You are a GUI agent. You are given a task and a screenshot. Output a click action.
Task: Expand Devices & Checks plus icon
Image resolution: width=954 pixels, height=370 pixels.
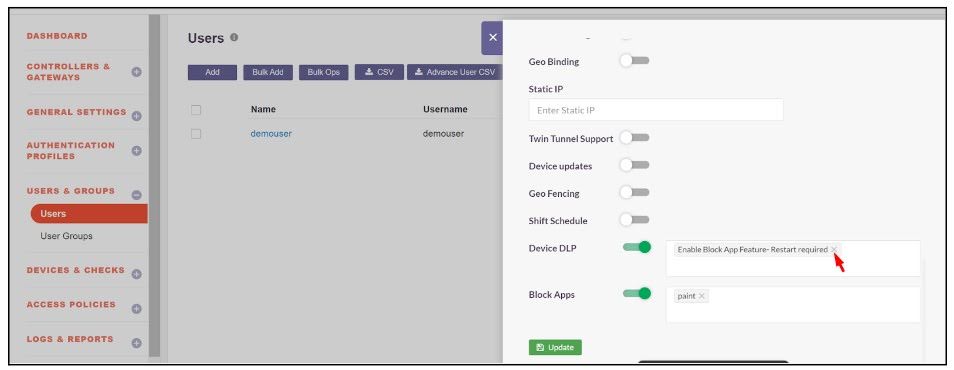(x=136, y=274)
